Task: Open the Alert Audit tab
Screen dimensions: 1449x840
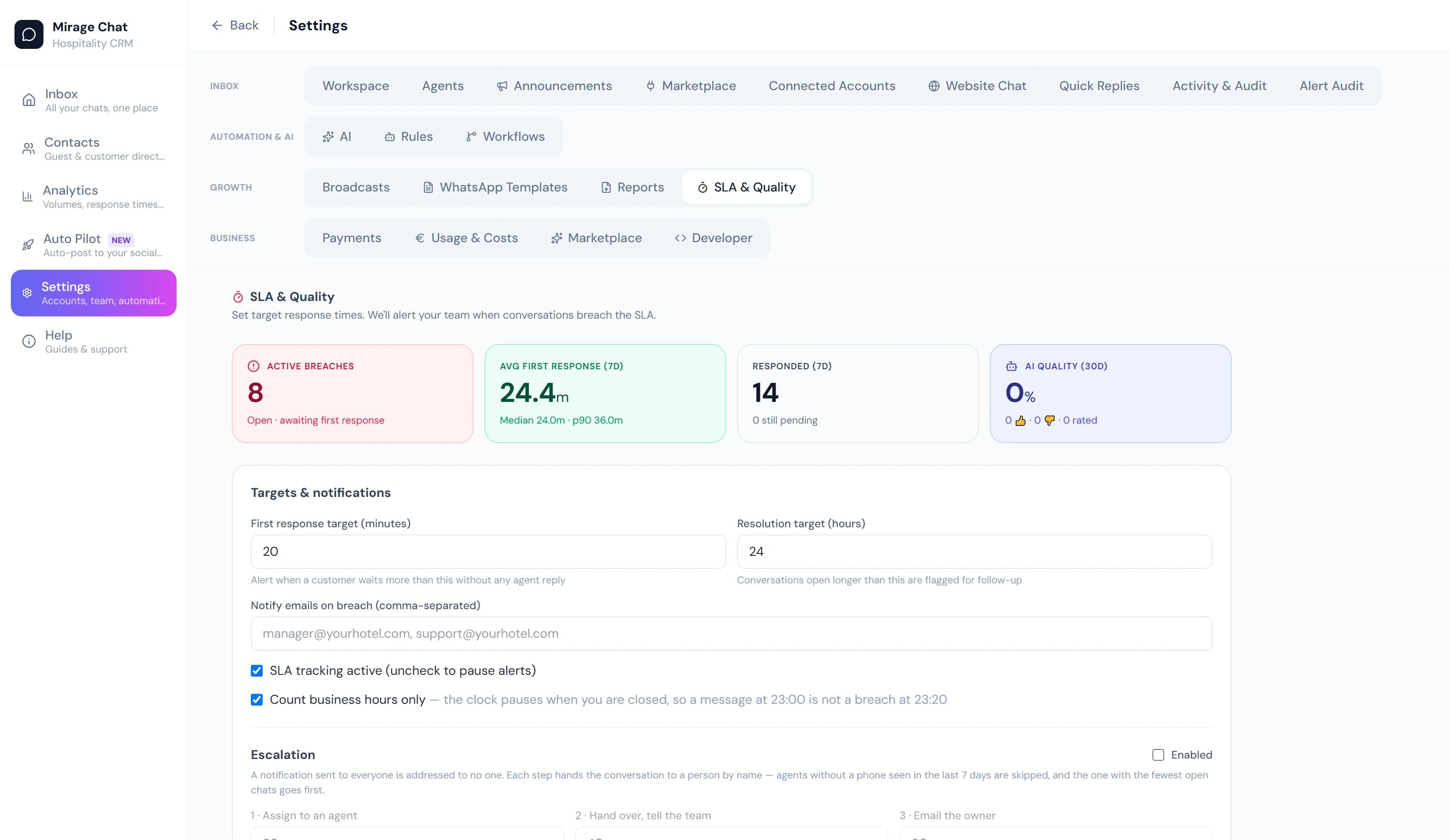Action: 1331,86
